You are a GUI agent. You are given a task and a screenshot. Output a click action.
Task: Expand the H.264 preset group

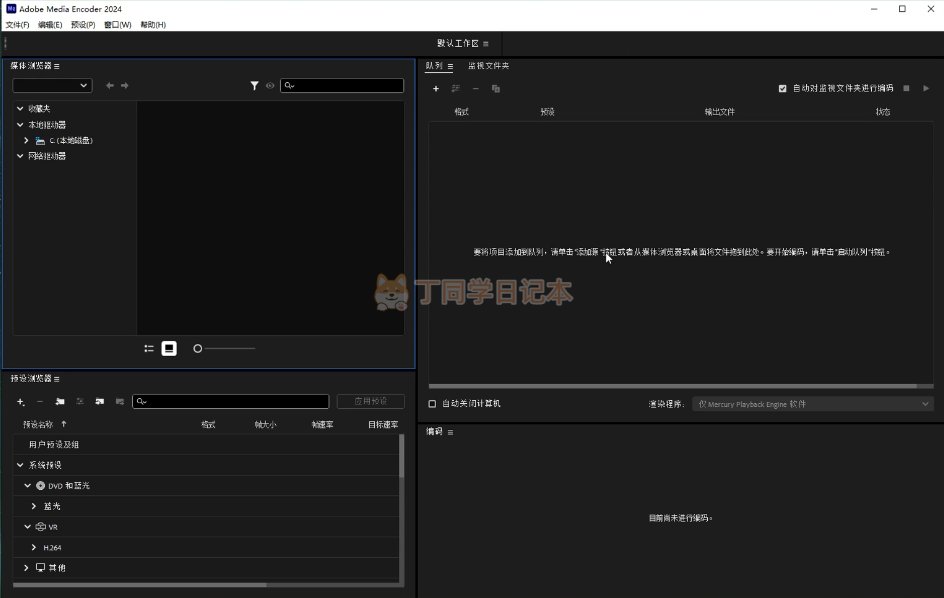[34, 548]
